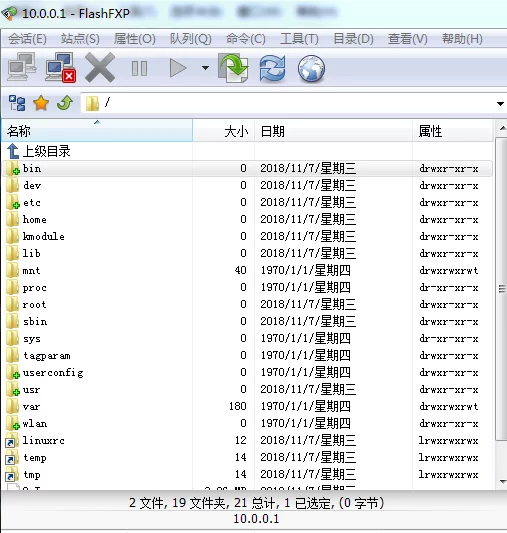The image size is (507, 533).
Task: Click the path bar folder icon
Action: 92,103
